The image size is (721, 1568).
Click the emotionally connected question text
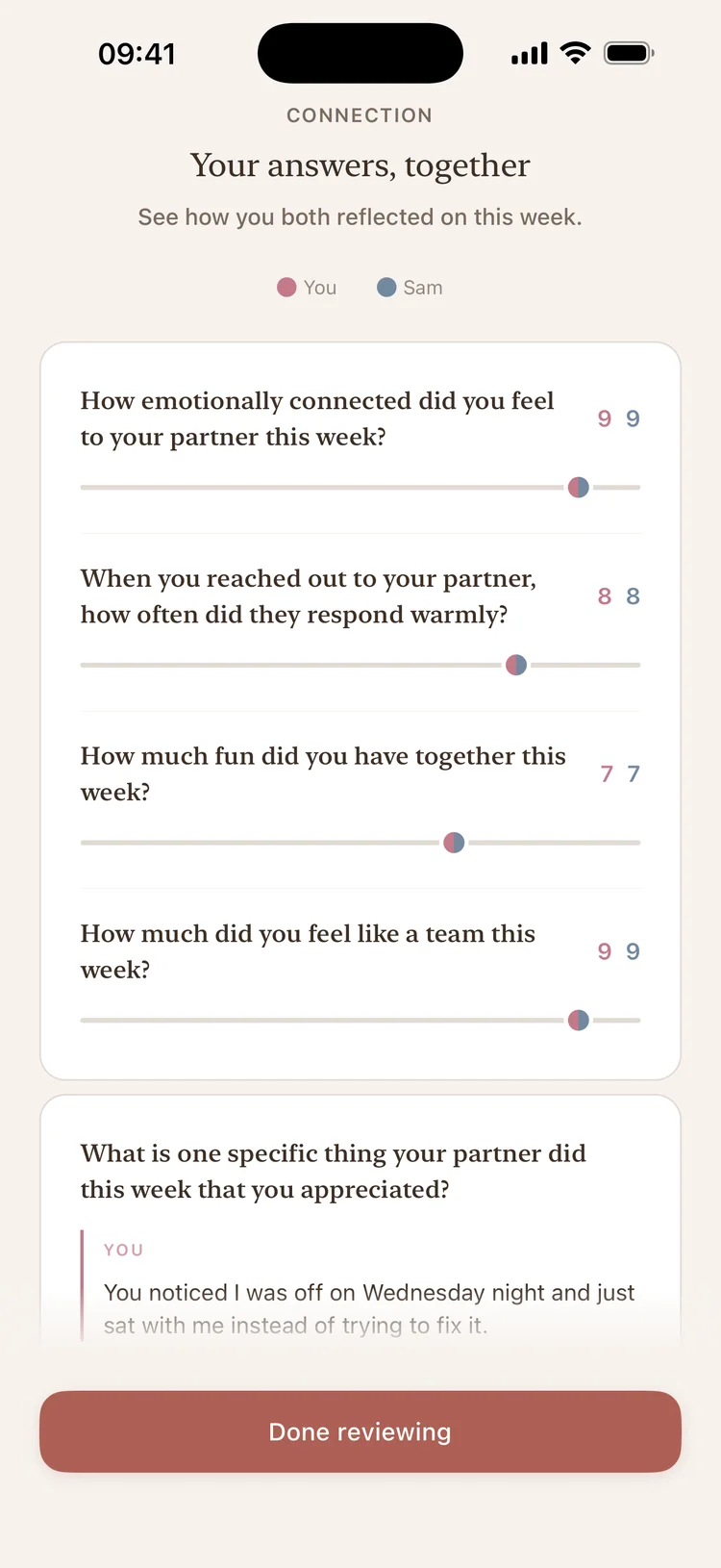[317, 418]
